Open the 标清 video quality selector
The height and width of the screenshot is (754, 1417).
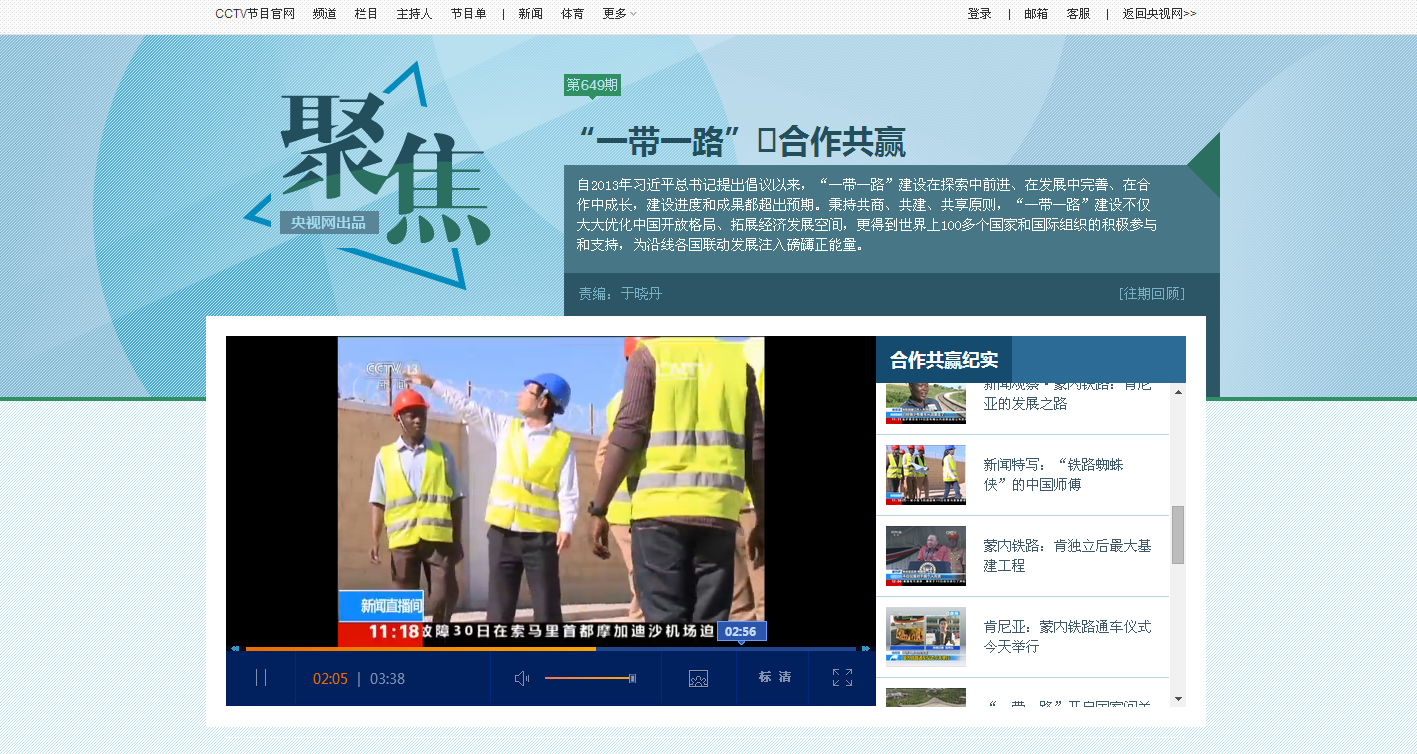point(774,678)
